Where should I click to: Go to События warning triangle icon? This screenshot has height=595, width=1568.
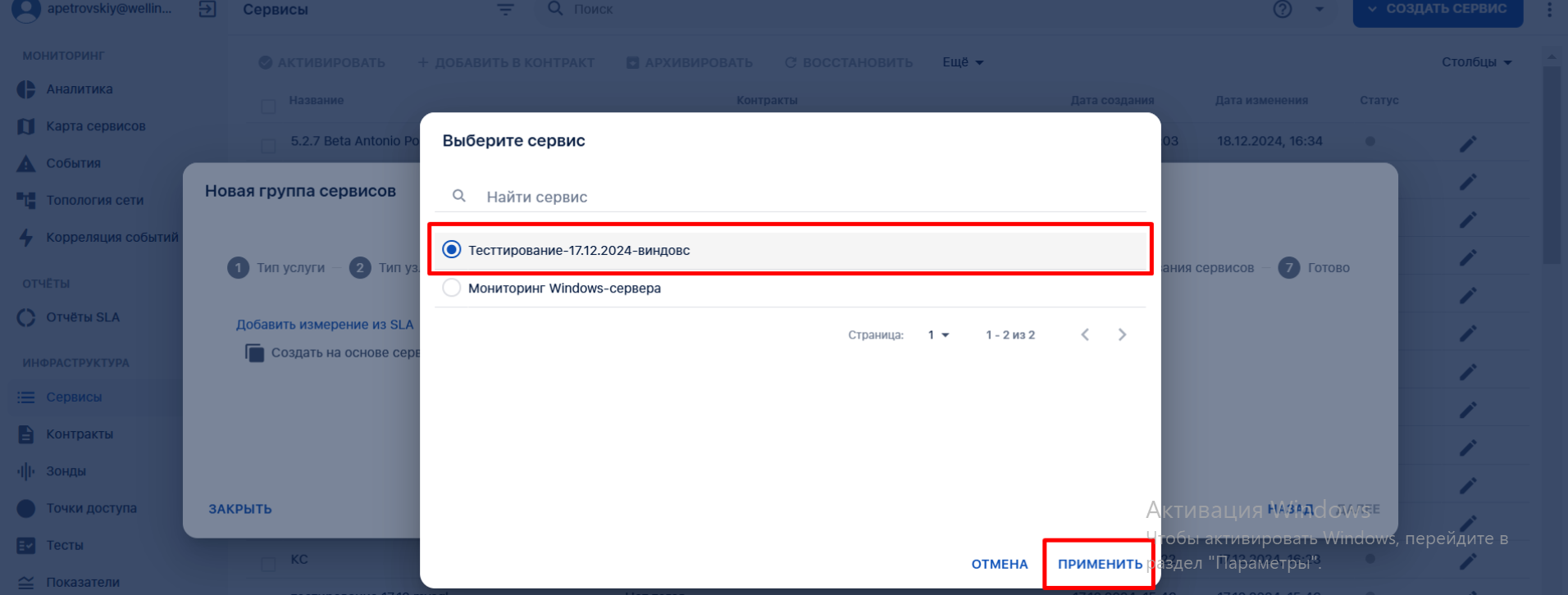pyautogui.click(x=26, y=163)
